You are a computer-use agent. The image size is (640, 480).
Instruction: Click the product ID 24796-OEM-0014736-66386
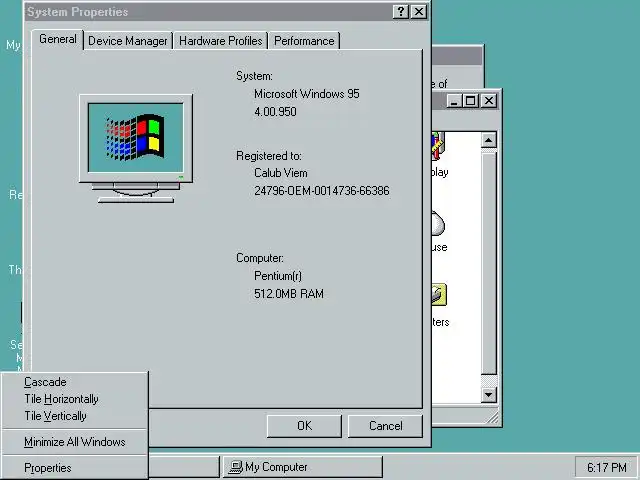coord(322,191)
